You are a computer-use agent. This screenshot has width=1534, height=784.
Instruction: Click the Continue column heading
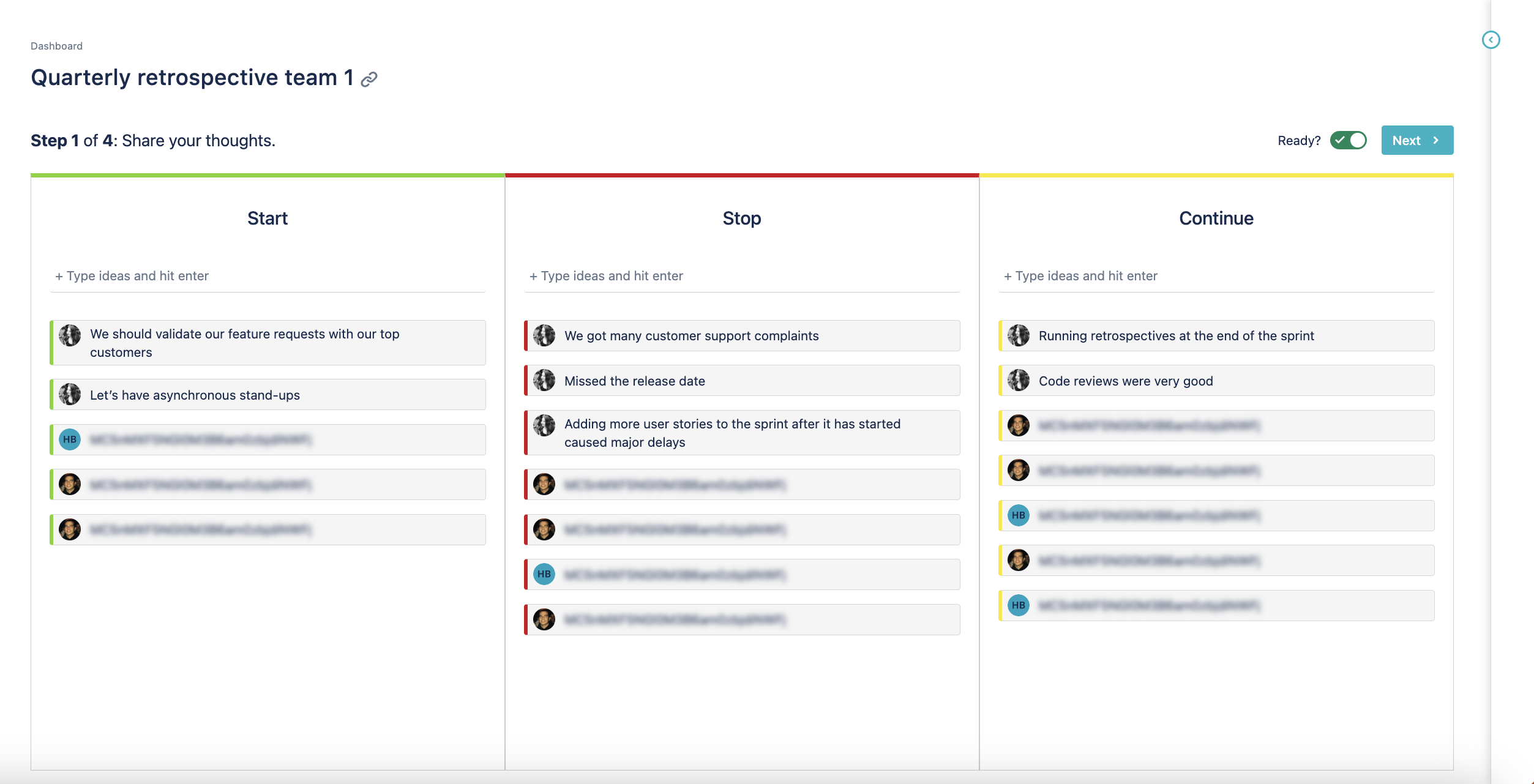[x=1216, y=218]
